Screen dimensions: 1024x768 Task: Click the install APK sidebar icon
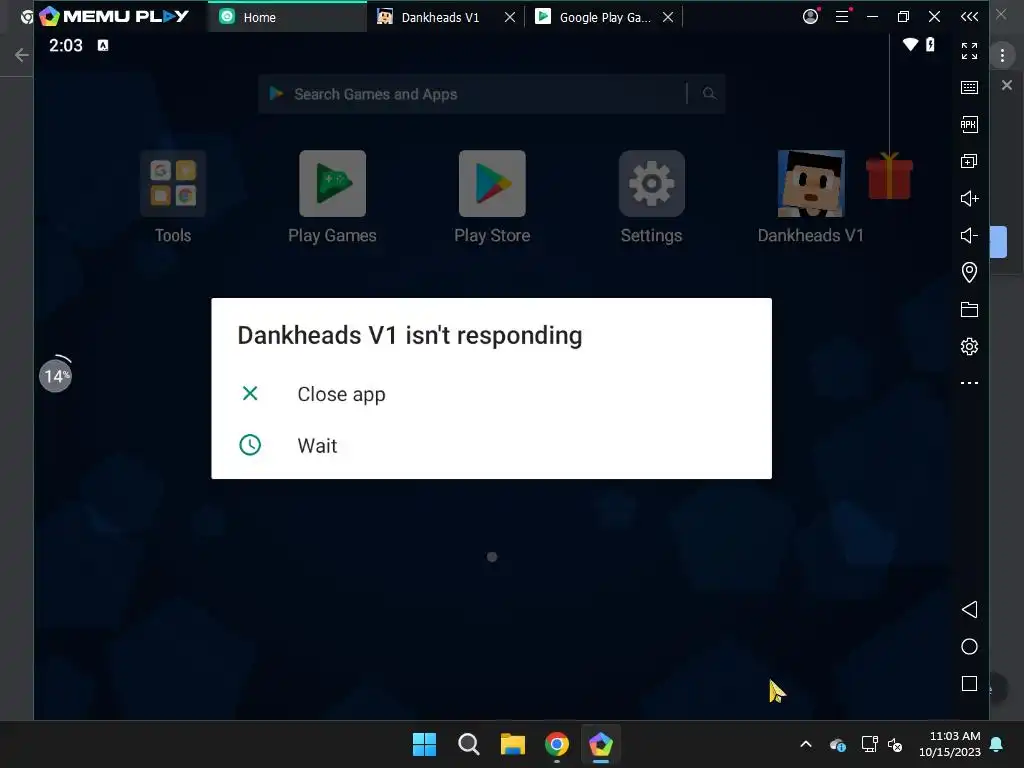pyautogui.click(x=969, y=124)
